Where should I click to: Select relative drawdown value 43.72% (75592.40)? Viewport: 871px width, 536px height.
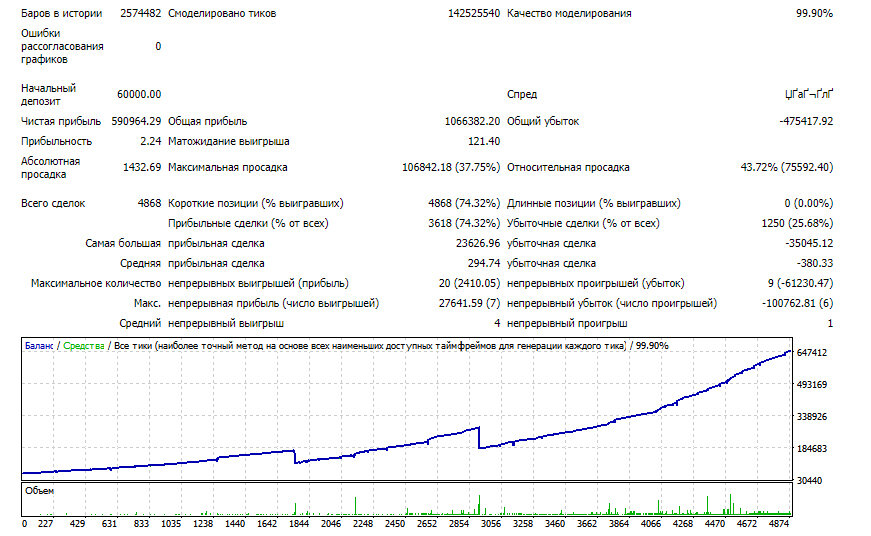coord(787,167)
